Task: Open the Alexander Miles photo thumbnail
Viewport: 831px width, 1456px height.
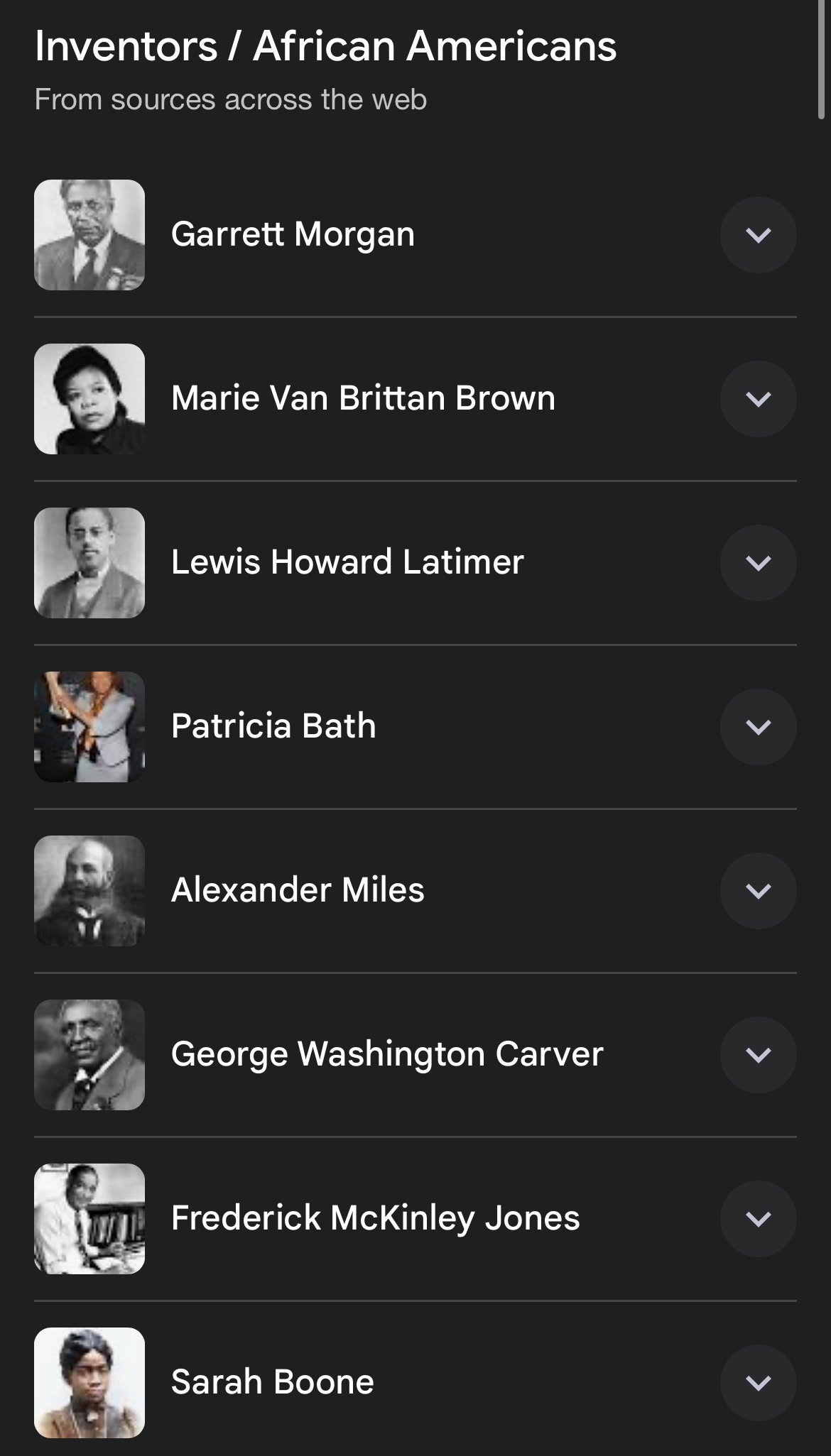Action: point(89,891)
